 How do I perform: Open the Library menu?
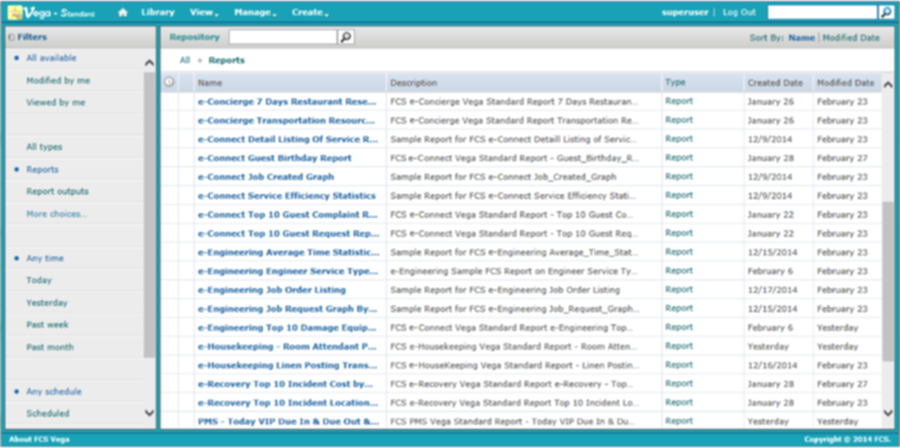[x=158, y=12]
